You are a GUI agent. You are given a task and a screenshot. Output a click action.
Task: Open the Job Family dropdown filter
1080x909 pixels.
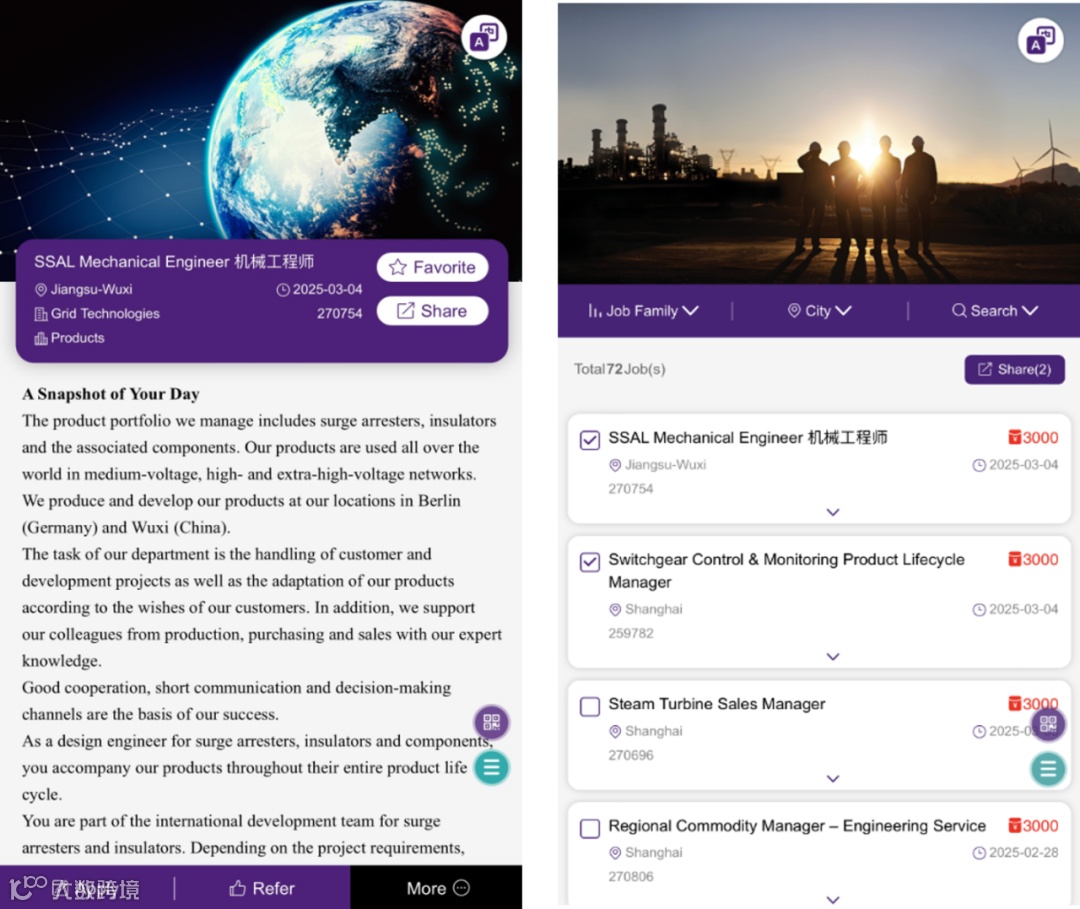[x=643, y=311]
